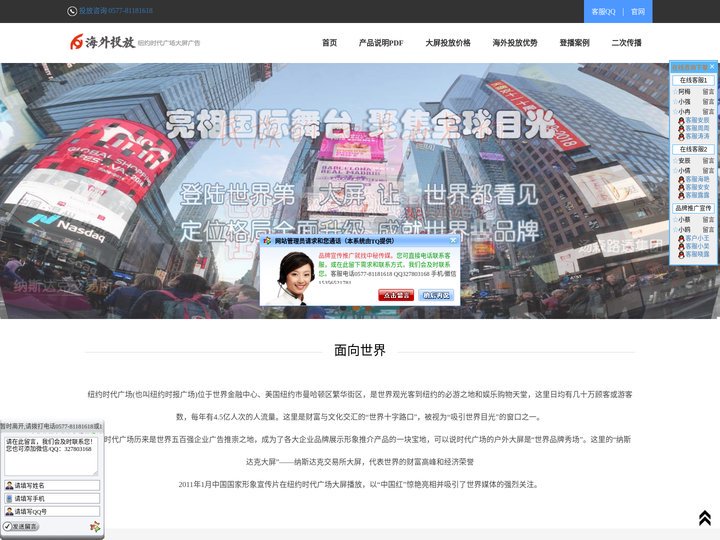Image resolution: width=720 pixels, height=540 pixels.
Task: Click the 在线客服2 group header
Action: (x=693, y=149)
